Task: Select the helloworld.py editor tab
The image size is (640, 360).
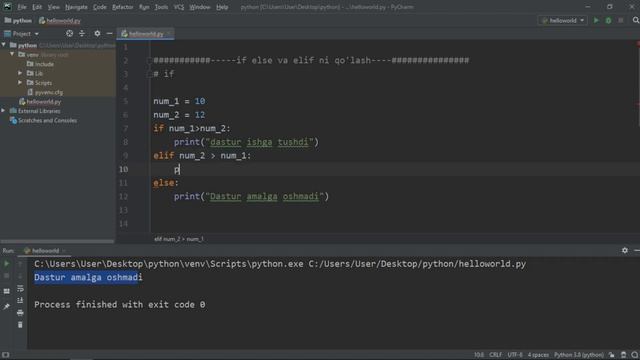Action: click(146, 34)
